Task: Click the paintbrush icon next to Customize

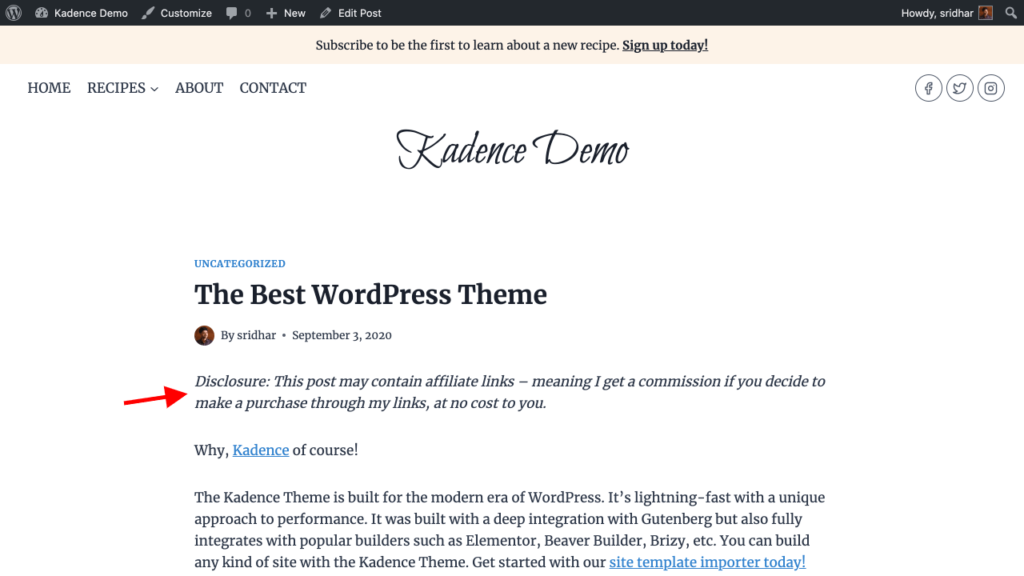Action: (x=148, y=13)
